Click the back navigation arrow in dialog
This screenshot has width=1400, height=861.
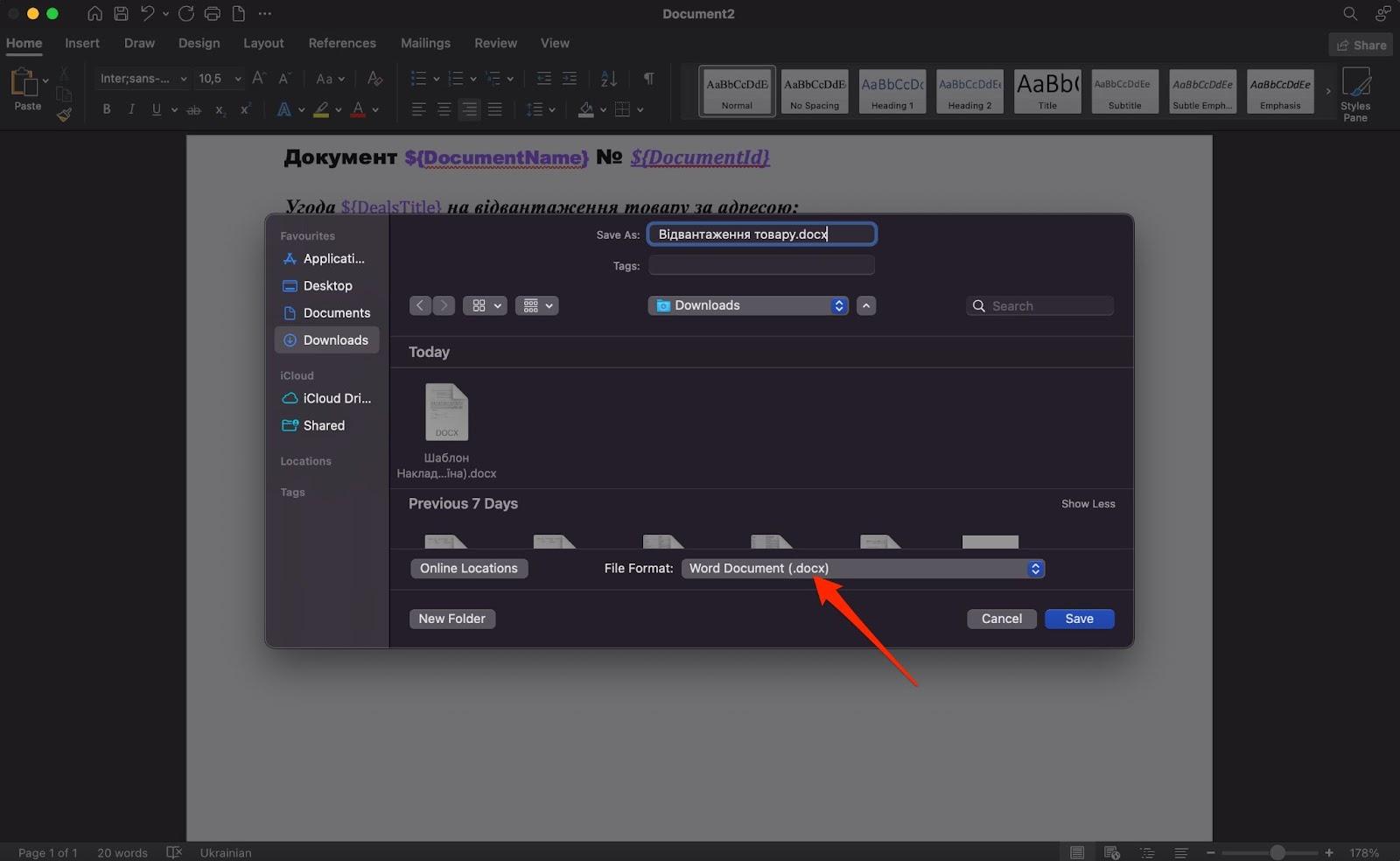[420, 305]
